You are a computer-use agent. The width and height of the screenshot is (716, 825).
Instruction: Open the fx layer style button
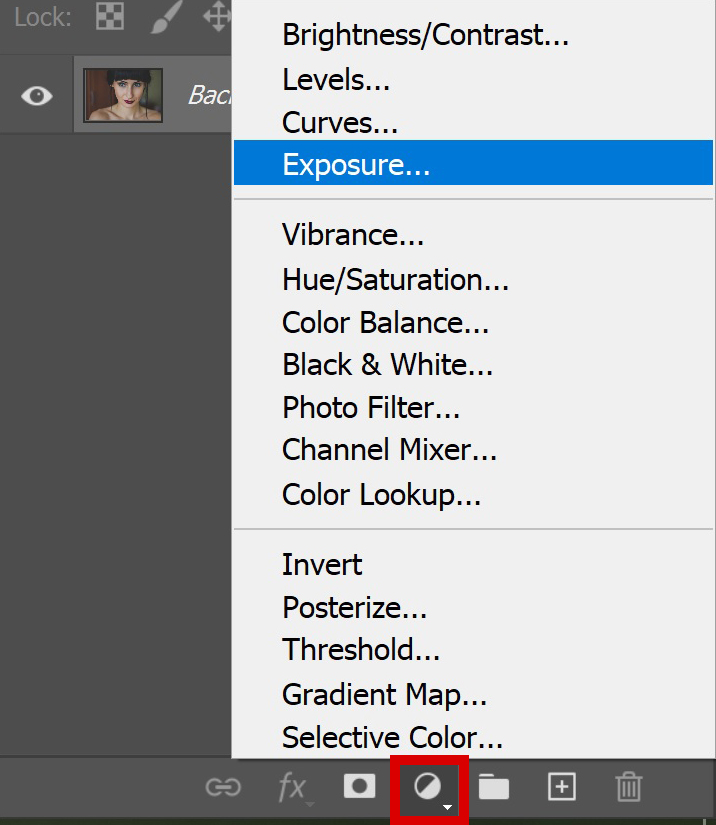click(x=294, y=788)
